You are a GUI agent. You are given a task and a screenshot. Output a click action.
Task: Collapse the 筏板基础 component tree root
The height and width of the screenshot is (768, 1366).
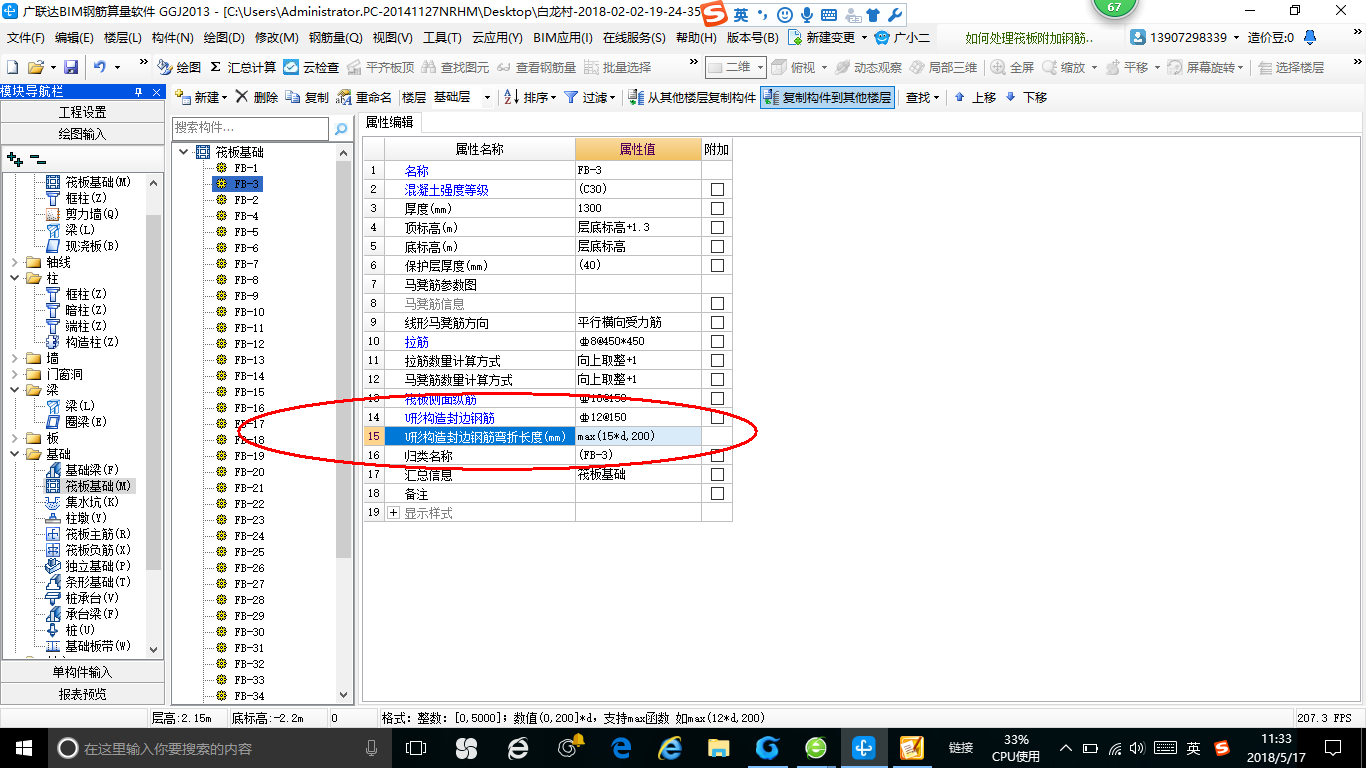tap(184, 152)
